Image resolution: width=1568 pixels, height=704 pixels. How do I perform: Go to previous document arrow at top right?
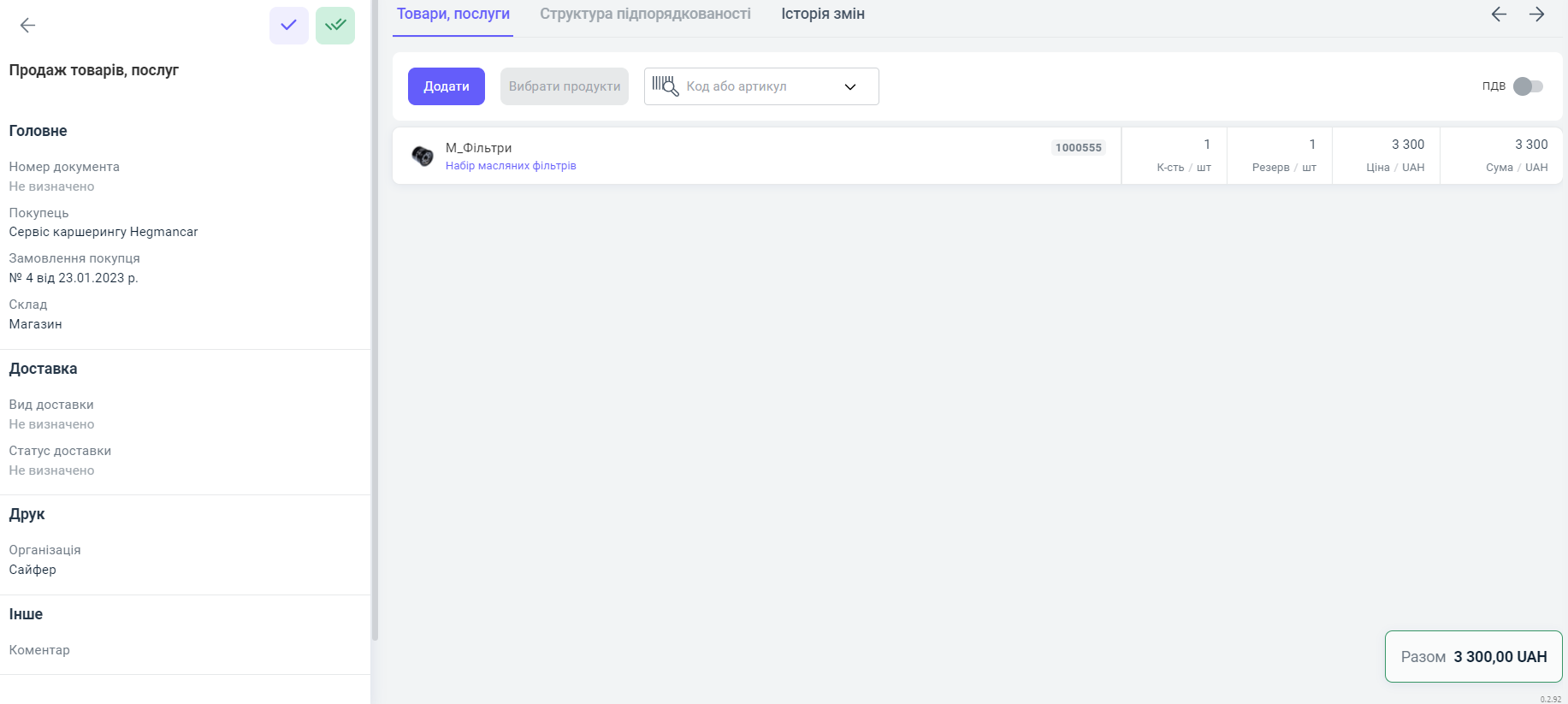tap(1499, 15)
